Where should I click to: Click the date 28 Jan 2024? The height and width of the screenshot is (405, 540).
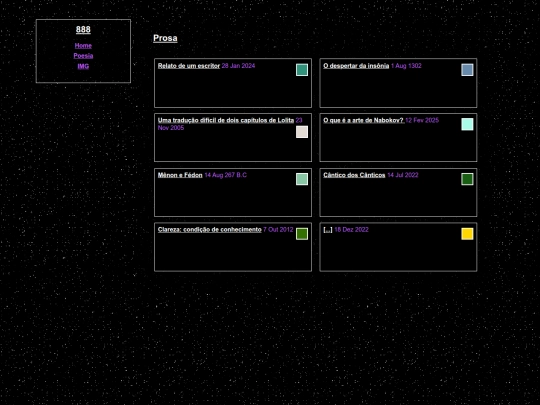coord(238,66)
